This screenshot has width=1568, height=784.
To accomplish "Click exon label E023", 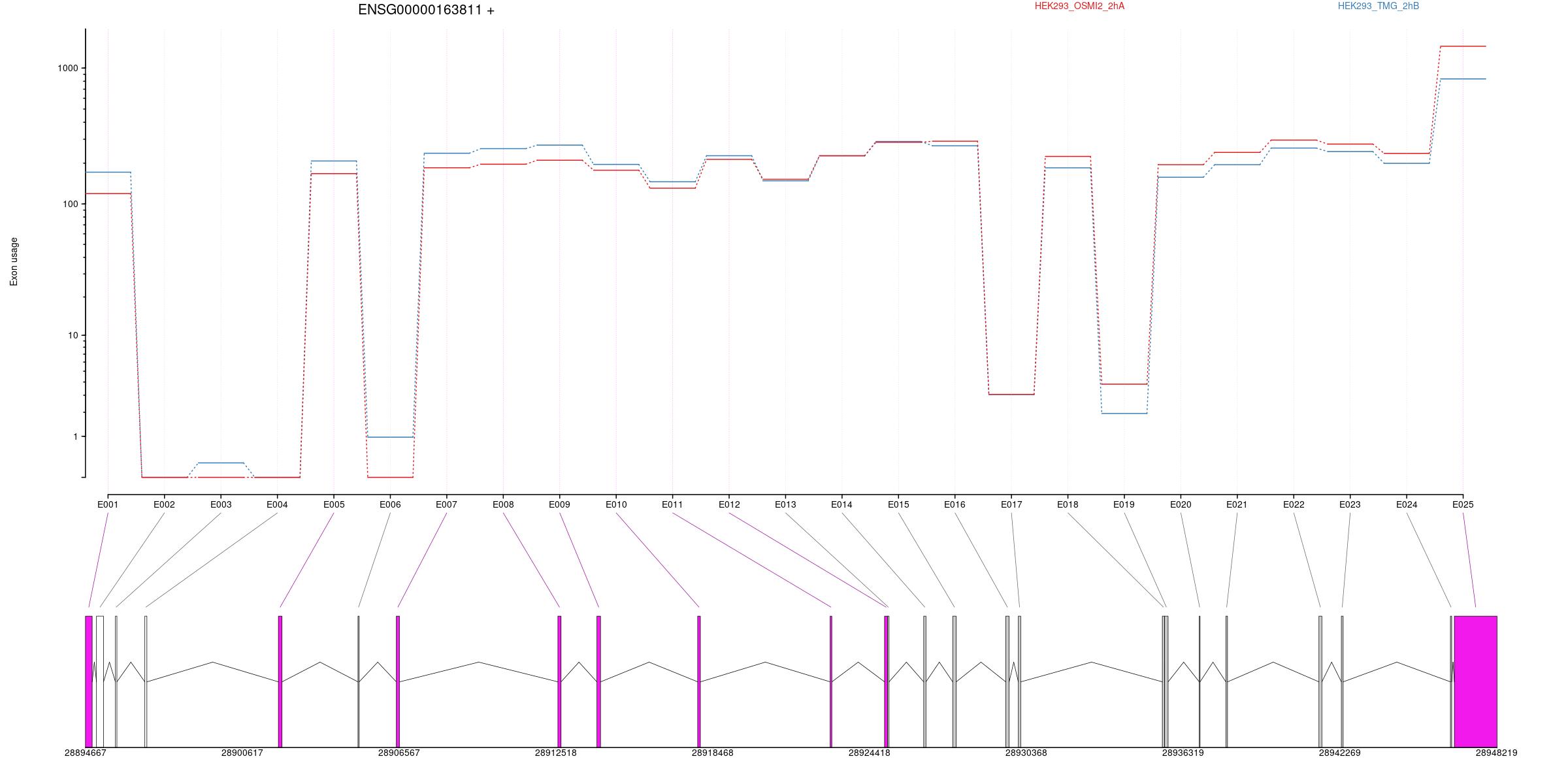I will [x=1350, y=505].
